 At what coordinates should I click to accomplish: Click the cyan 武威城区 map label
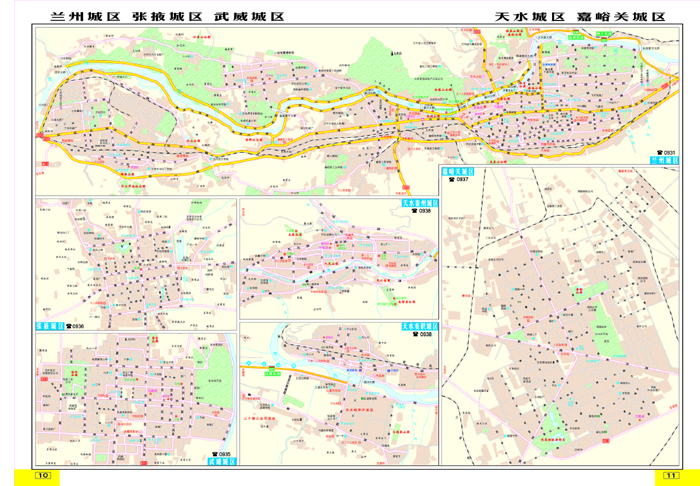(222, 461)
